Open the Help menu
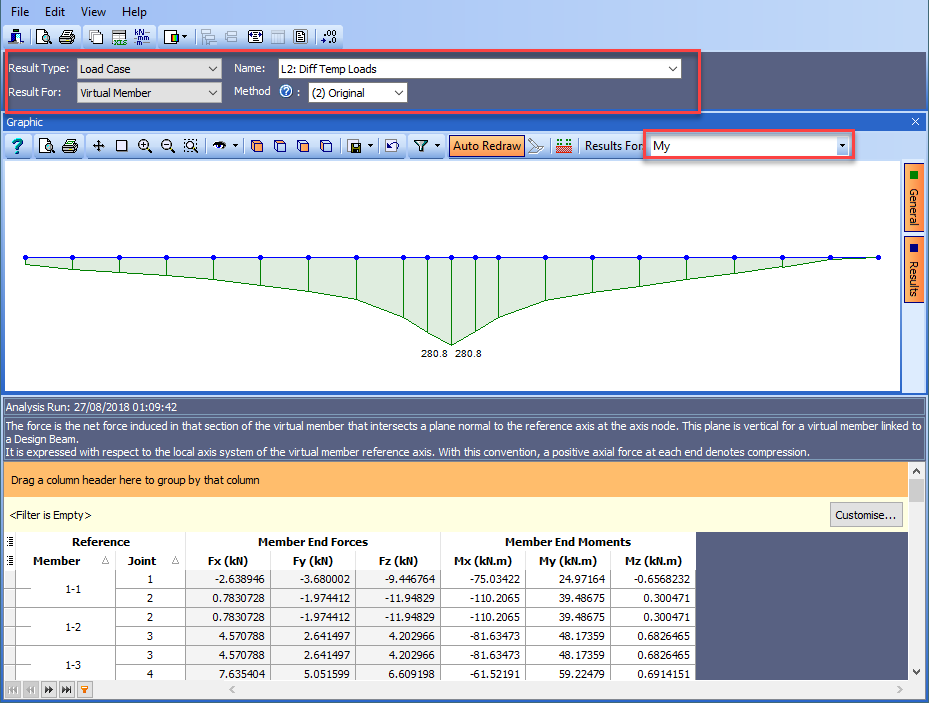The height and width of the screenshot is (703, 929). (x=134, y=12)
